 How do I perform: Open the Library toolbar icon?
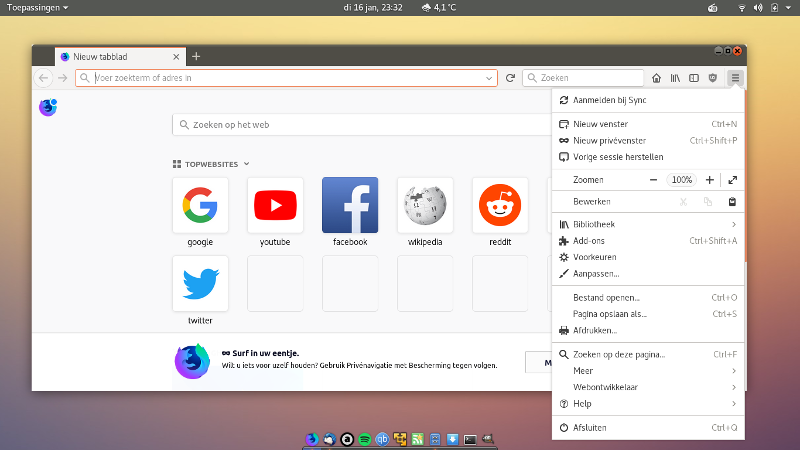(675, 78)
